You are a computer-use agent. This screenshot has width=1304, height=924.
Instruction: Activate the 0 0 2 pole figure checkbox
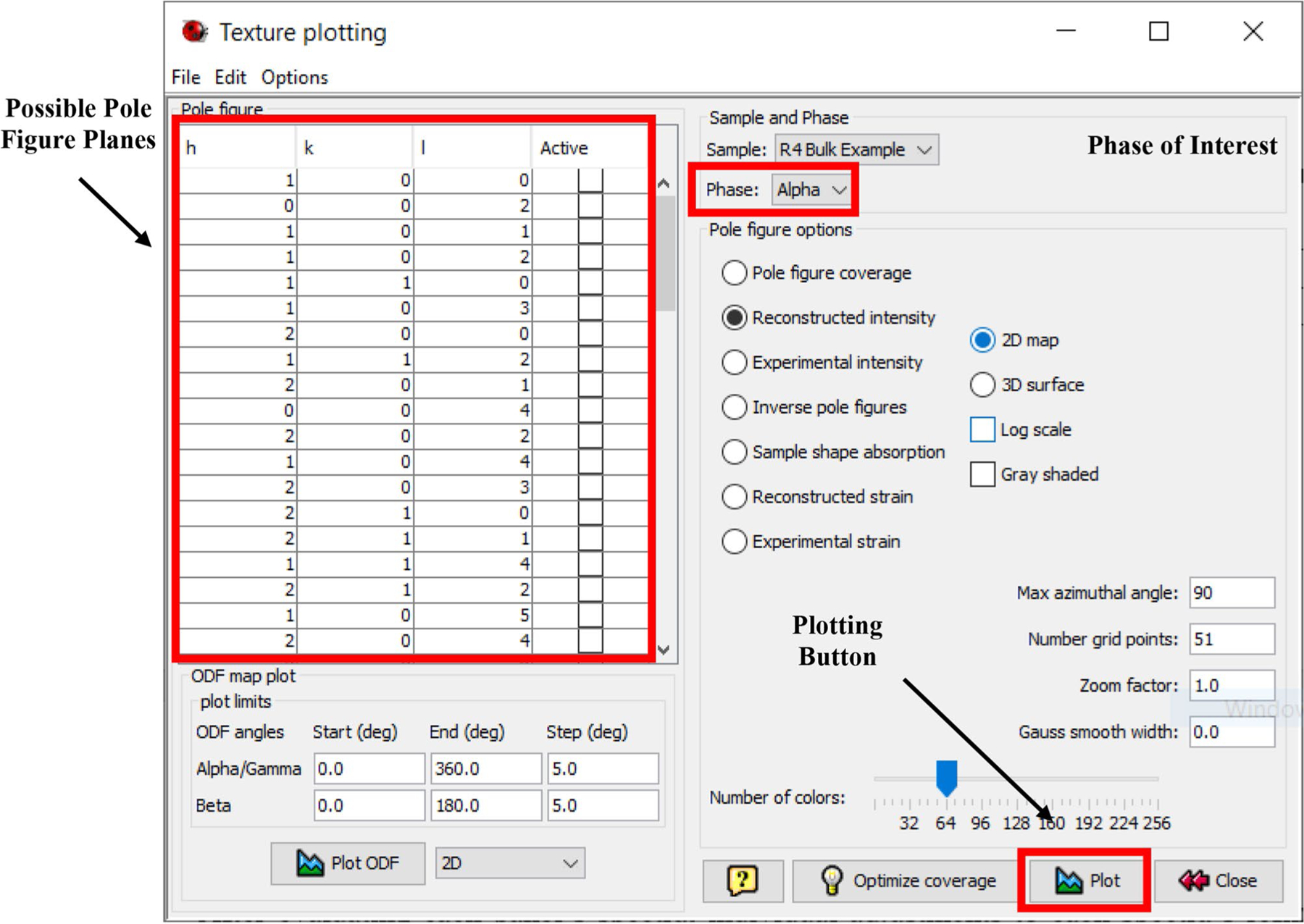tap(590, 206)
